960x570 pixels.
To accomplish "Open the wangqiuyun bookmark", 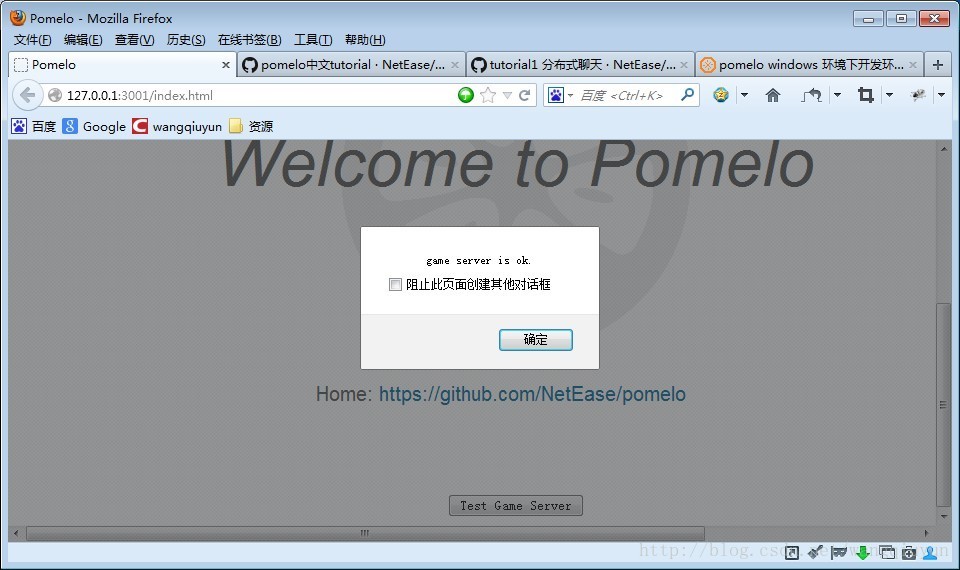I will pyautogui.click(x=178, y=126).
